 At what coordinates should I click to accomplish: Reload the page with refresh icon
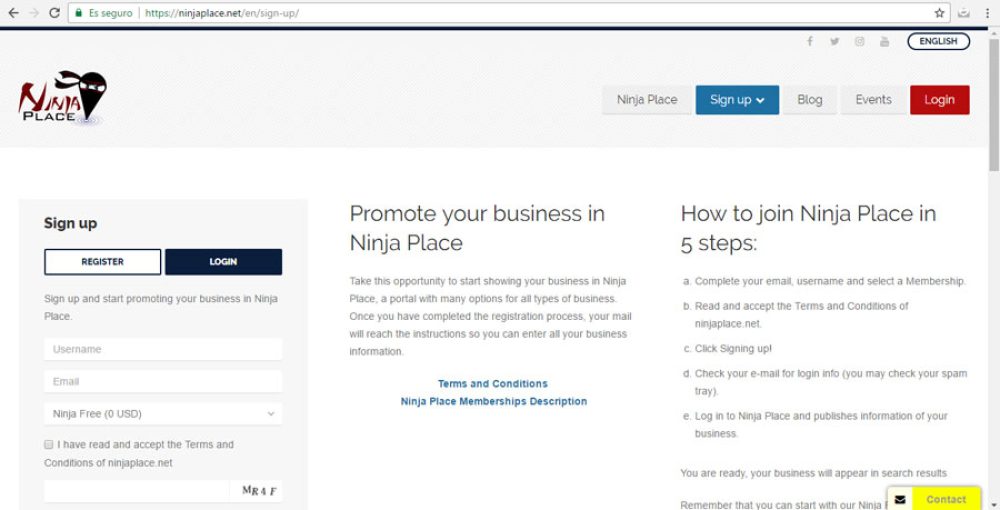pos(57,13)
